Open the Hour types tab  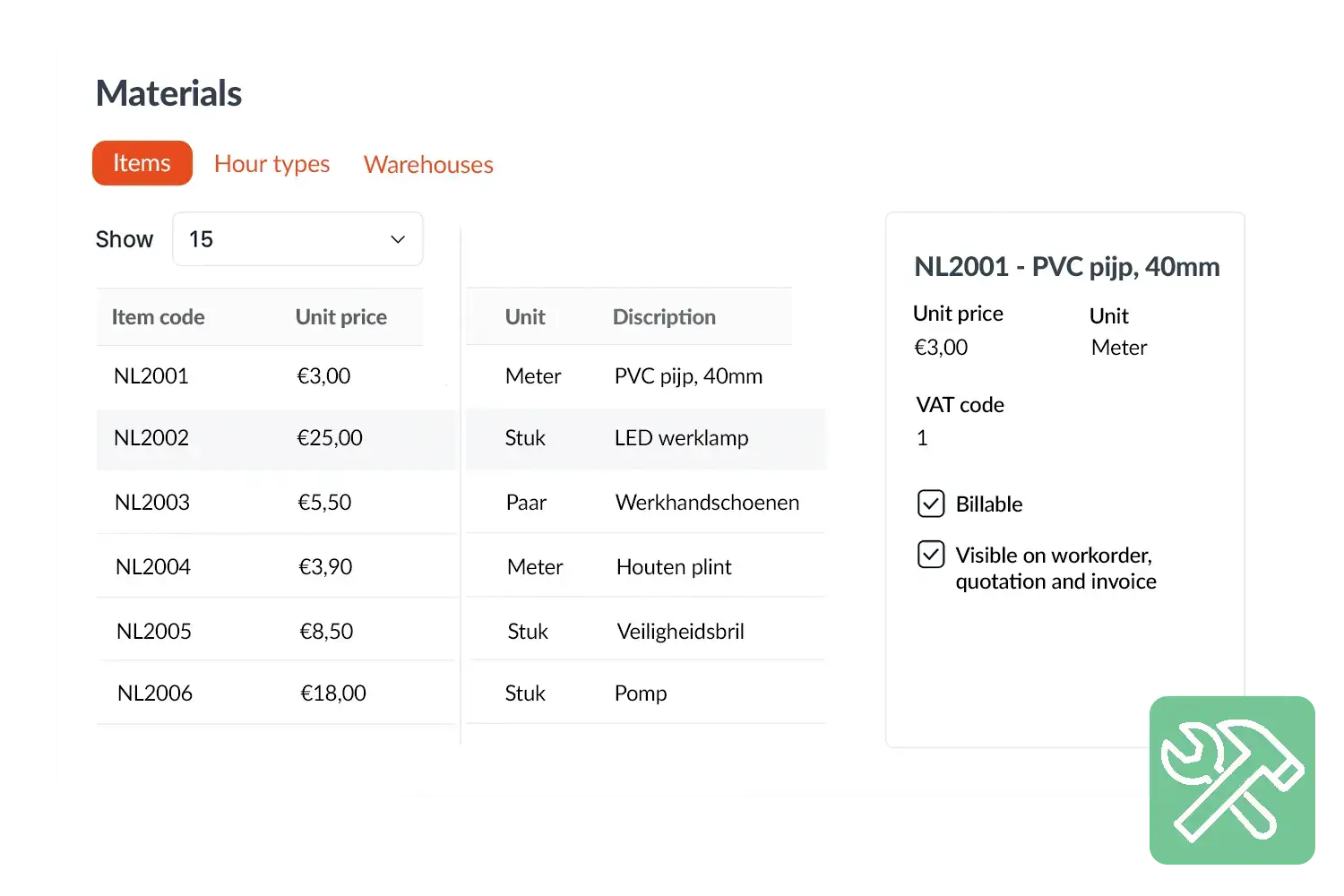[271, 164]
